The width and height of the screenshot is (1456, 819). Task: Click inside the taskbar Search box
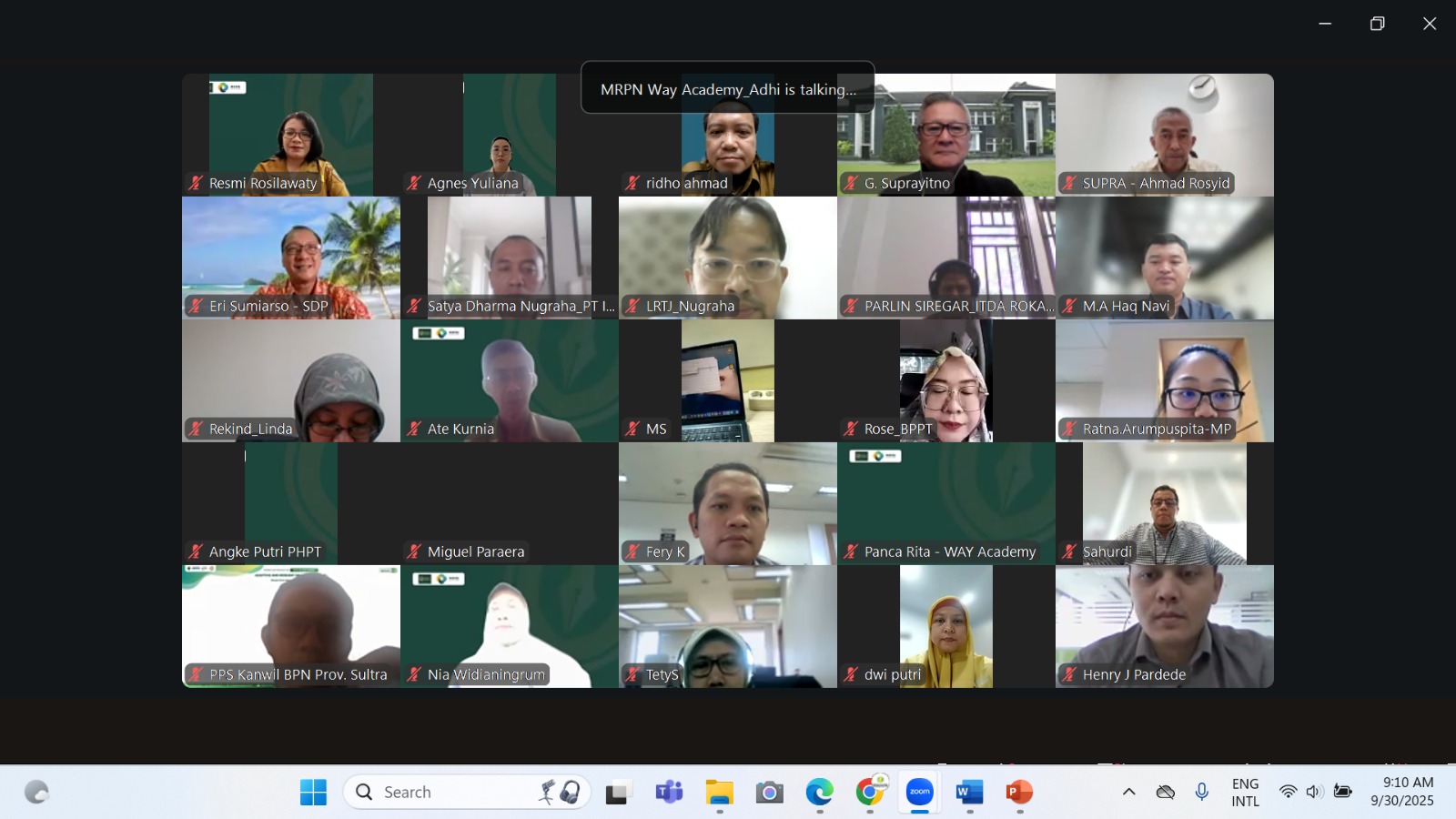(455, 793)
